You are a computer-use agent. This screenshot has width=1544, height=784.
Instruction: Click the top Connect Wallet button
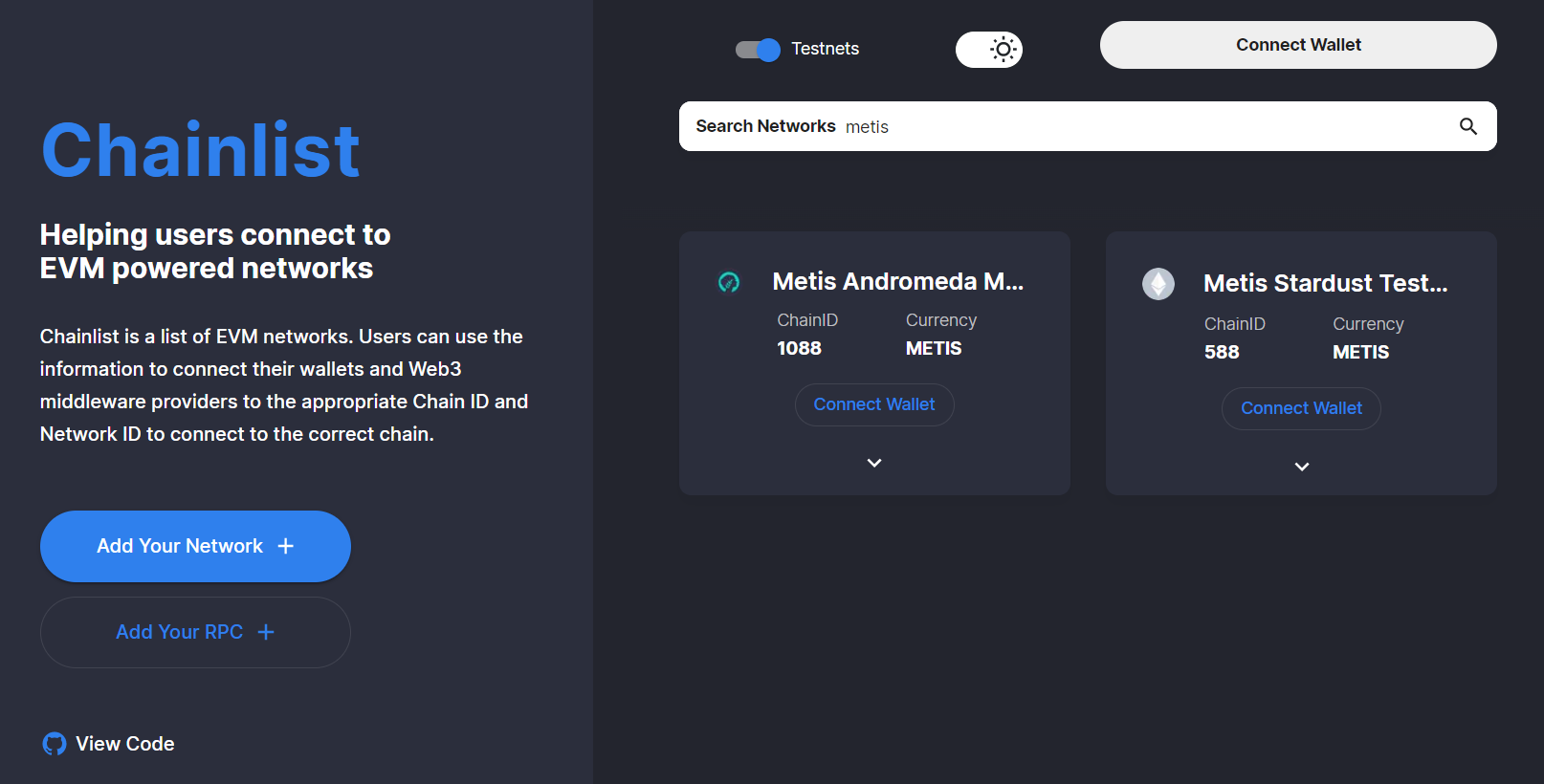click(x=1298, y=45)
